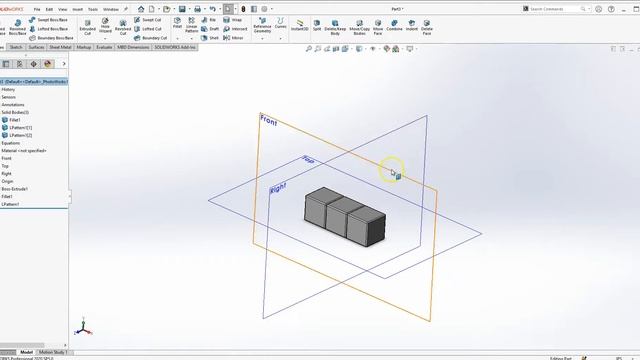Switch to the Sketch tab
This screenshot has height=360, width=640.
coord(16,47)
